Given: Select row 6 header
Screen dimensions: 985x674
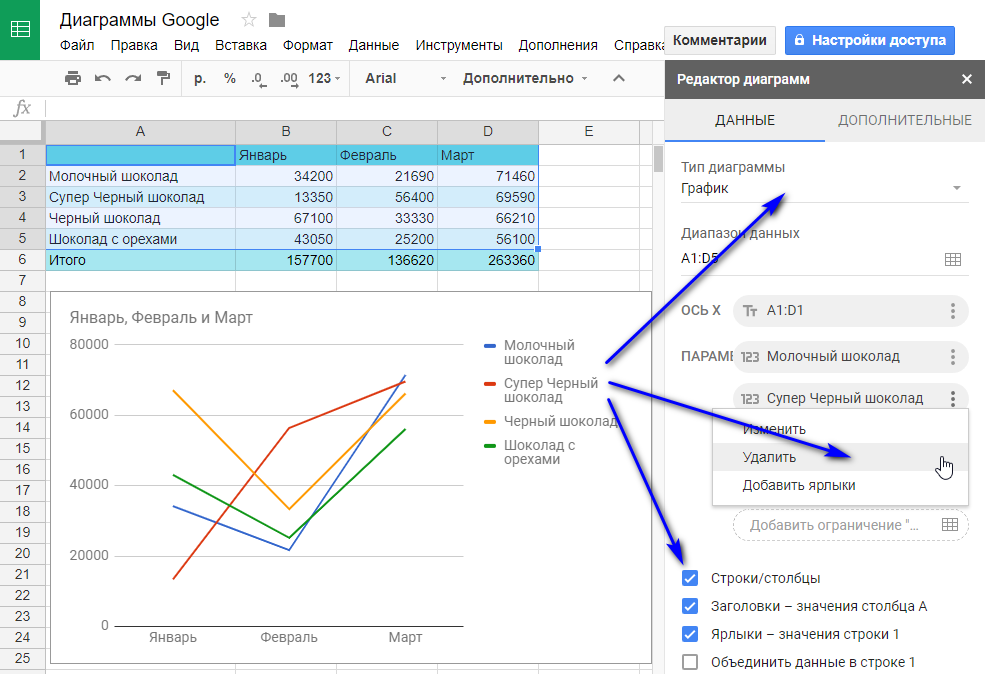Looking at the screenshot, I should click(x=23, y=260).
